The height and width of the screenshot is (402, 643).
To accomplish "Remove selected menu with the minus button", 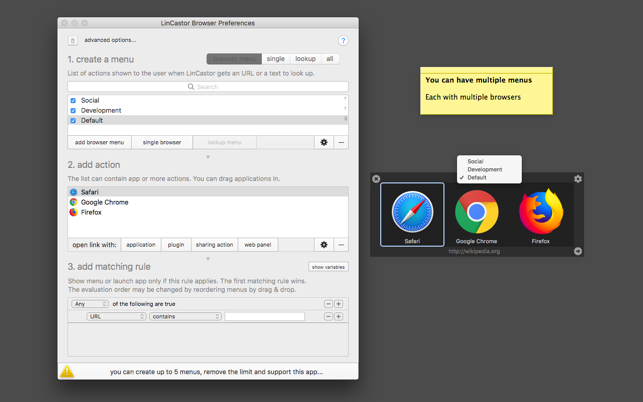I will point(341,142).
